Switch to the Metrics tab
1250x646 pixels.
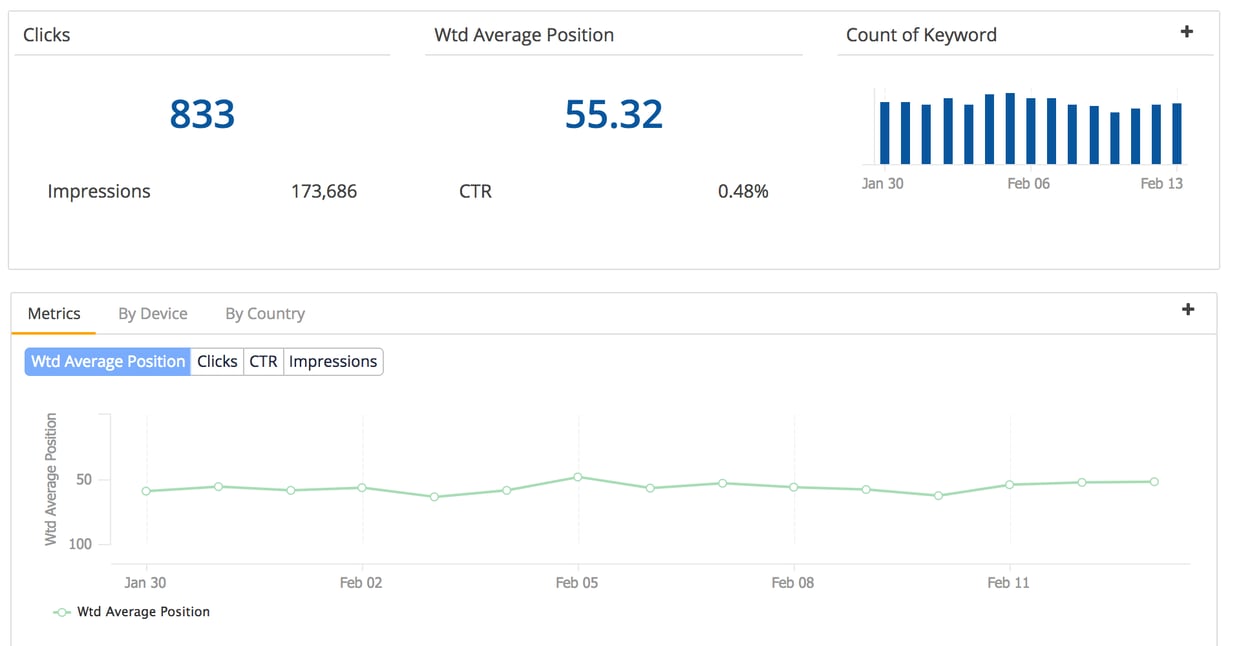point(54,313)
